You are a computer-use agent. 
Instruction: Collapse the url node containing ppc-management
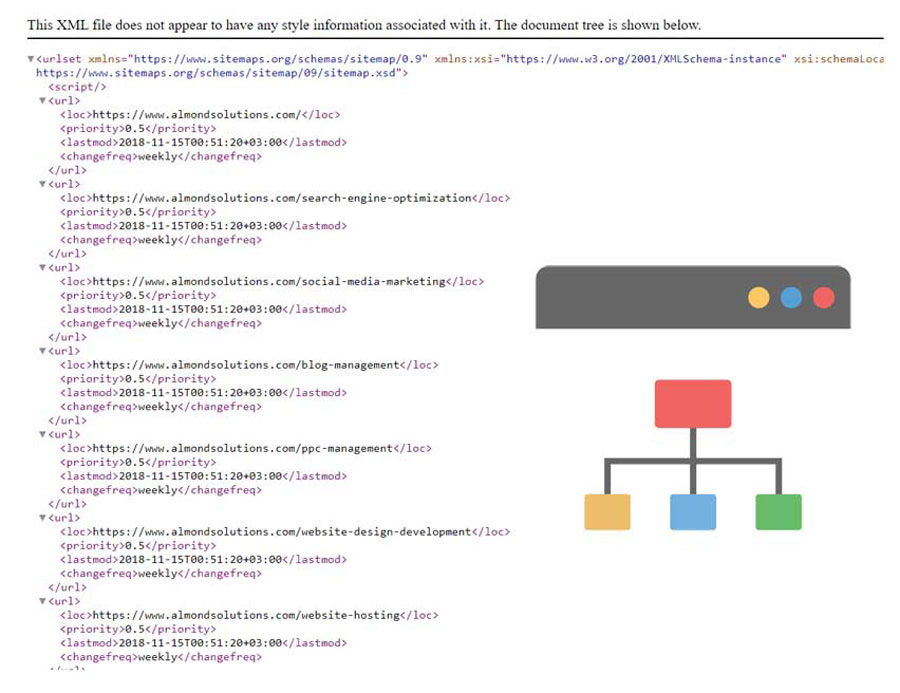pos(42,434)
